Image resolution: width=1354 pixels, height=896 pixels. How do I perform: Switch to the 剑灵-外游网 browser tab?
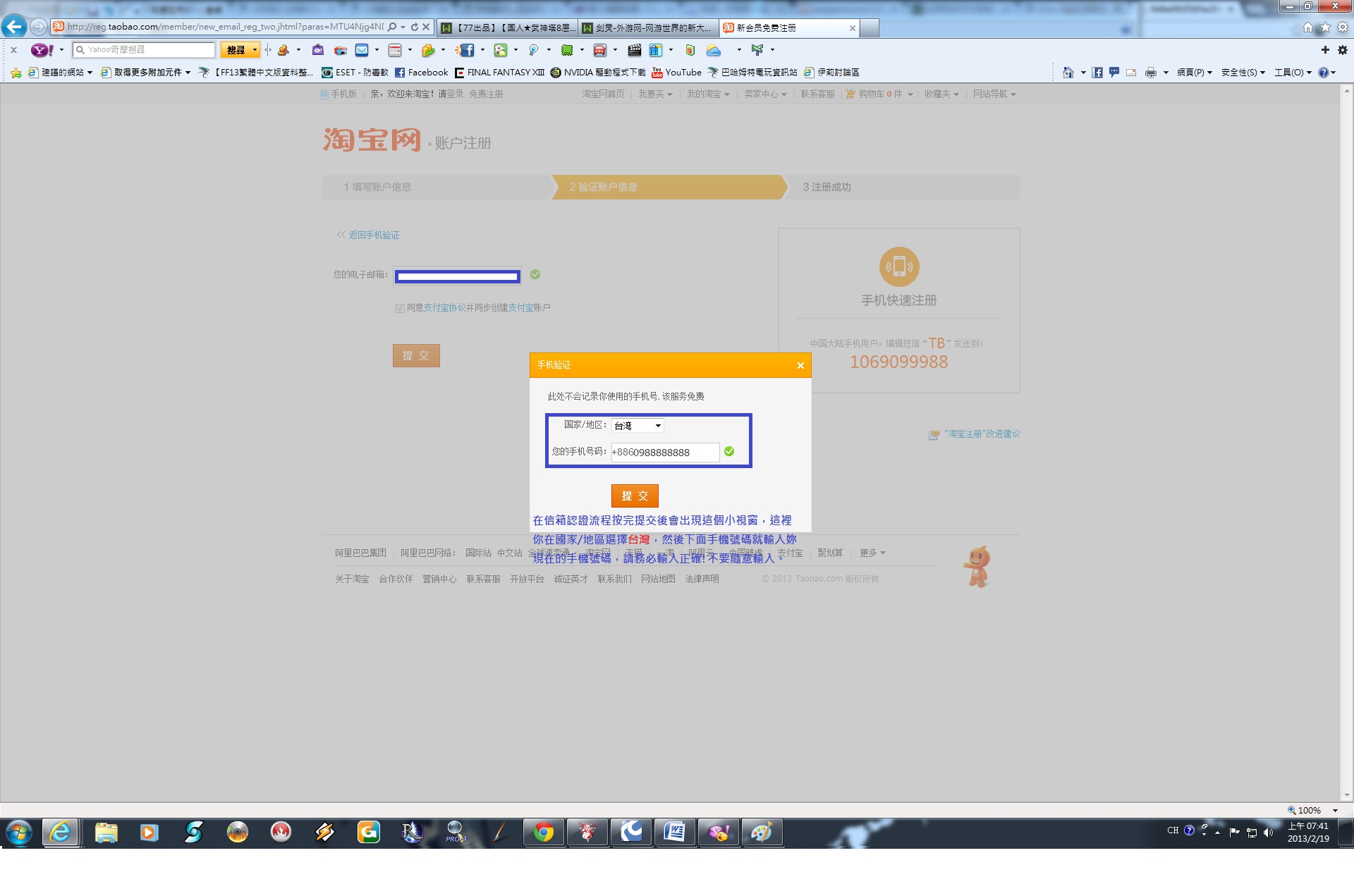point(649,28)
